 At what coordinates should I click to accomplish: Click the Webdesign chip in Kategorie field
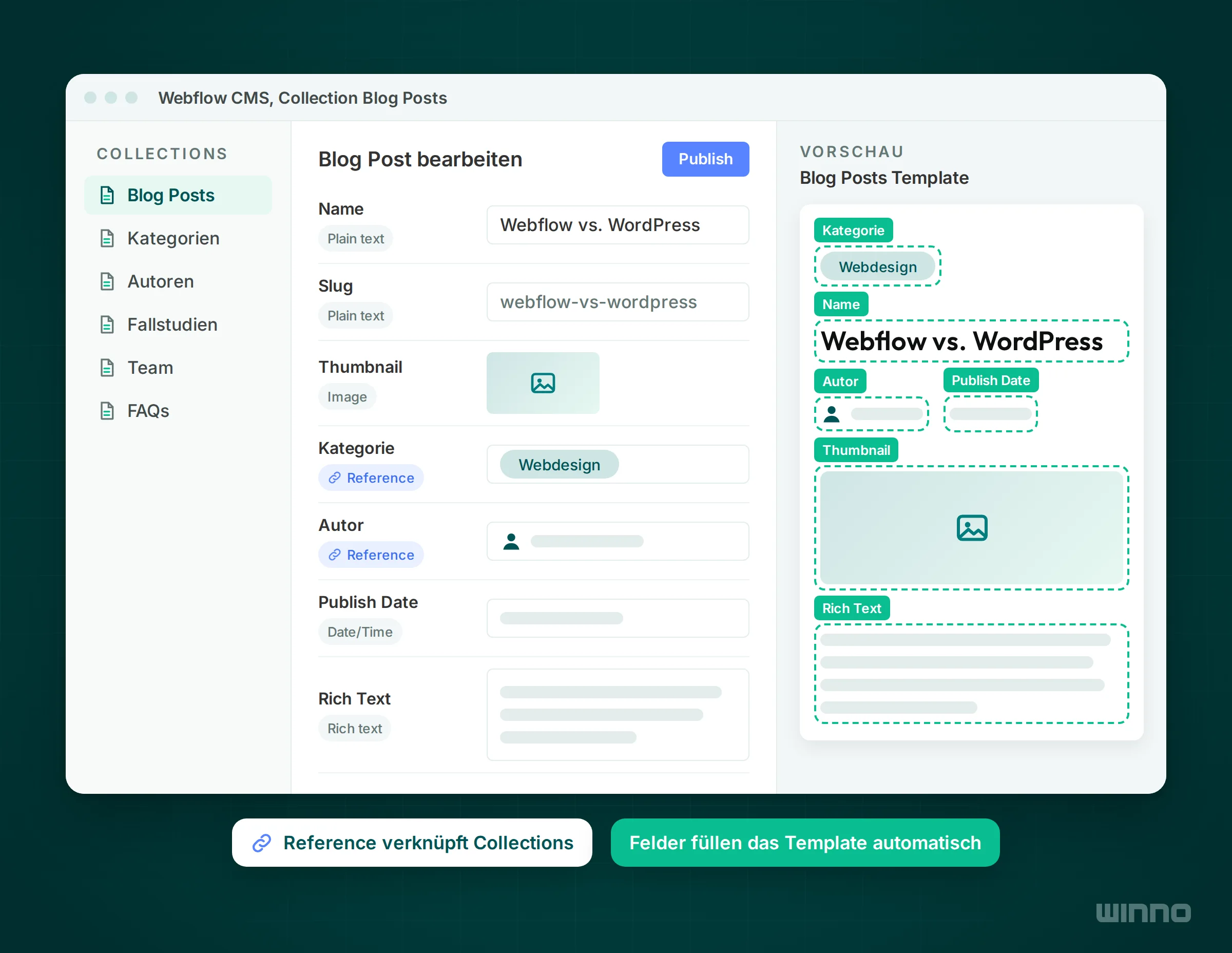click(559, 464)
